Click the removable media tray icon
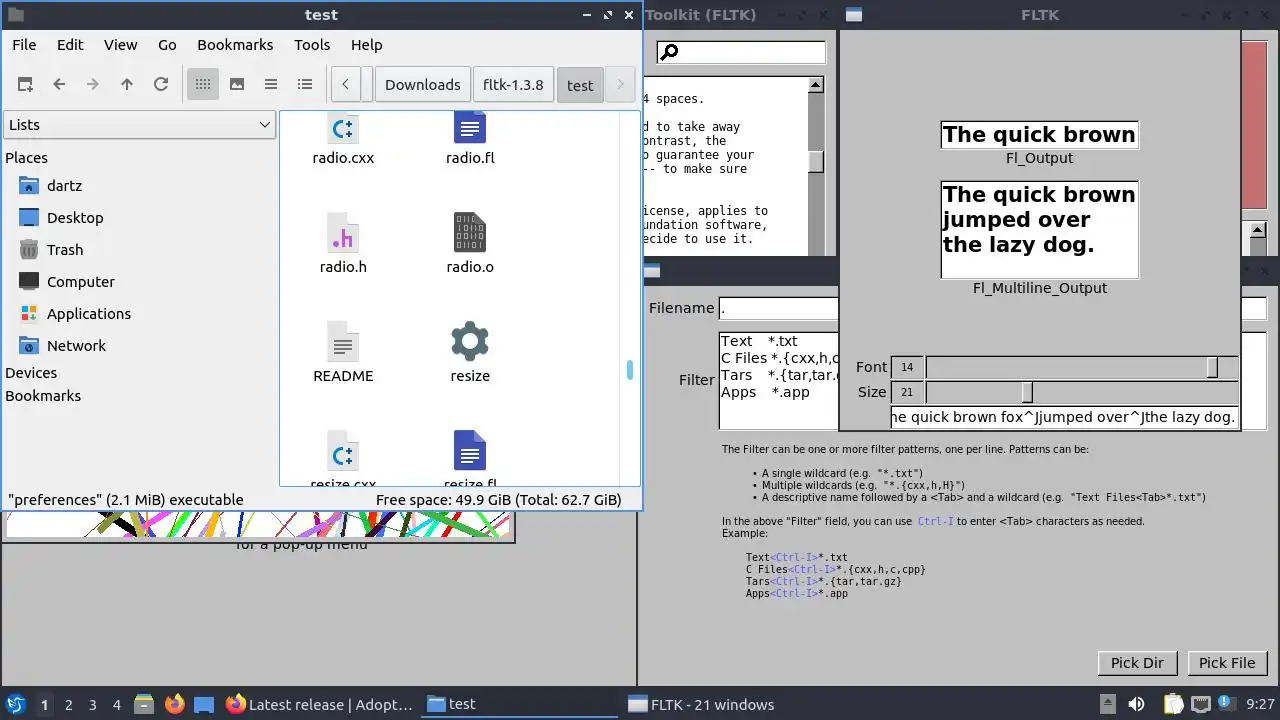1280x720 pixels. (x=1107, y=704)
